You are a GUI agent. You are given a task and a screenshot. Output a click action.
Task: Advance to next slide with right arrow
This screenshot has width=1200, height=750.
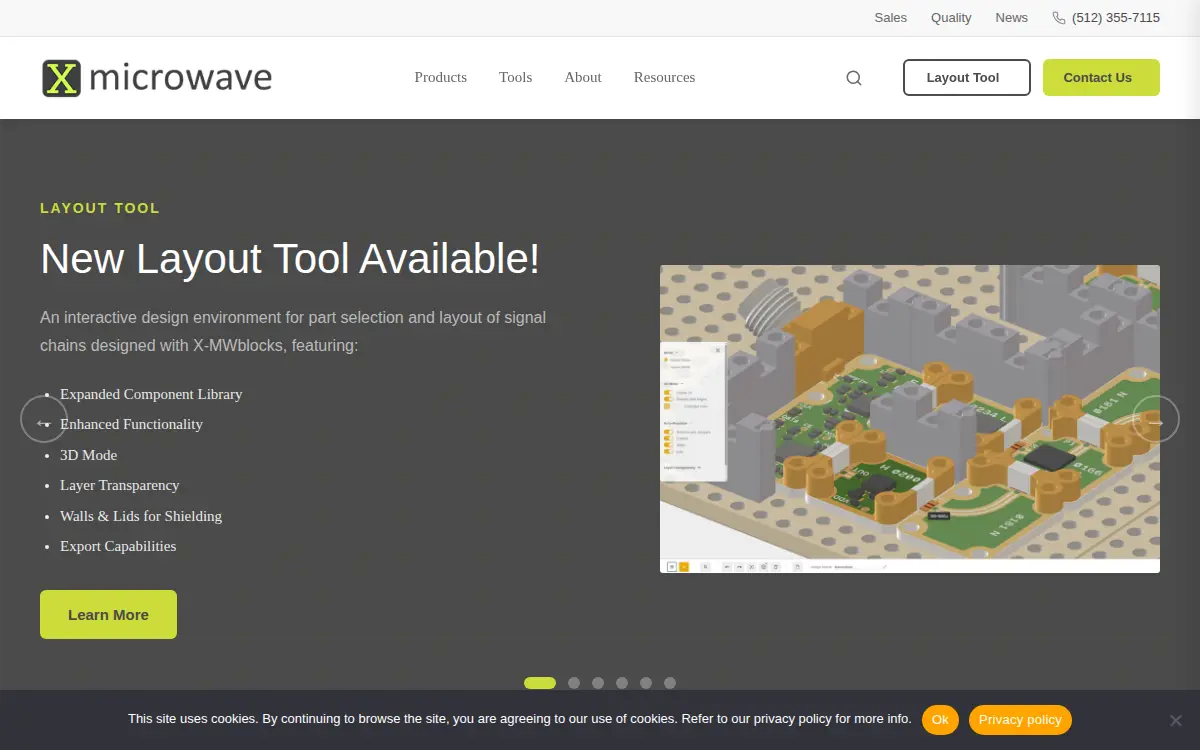pos(1156,419)
